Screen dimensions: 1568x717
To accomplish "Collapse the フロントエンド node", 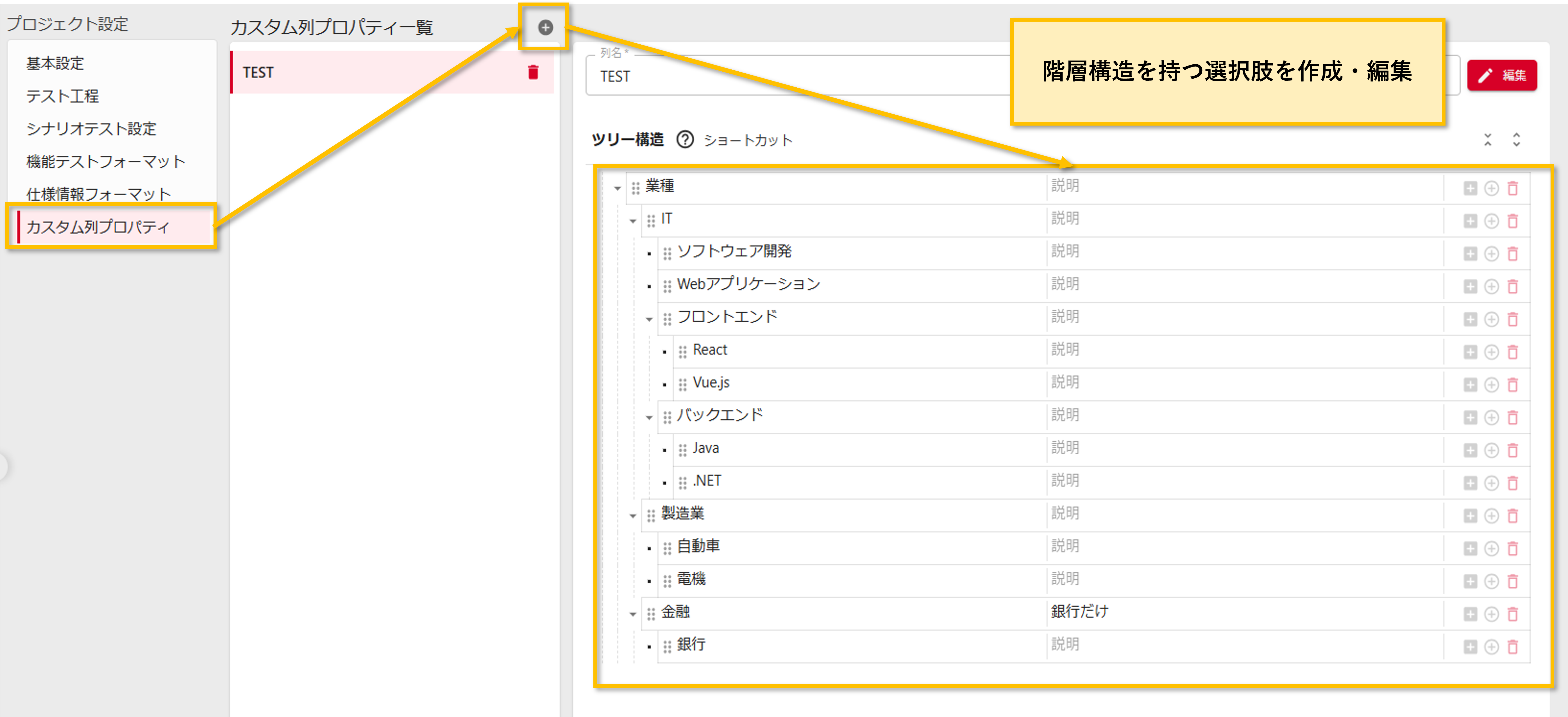I will click(649, 319).
